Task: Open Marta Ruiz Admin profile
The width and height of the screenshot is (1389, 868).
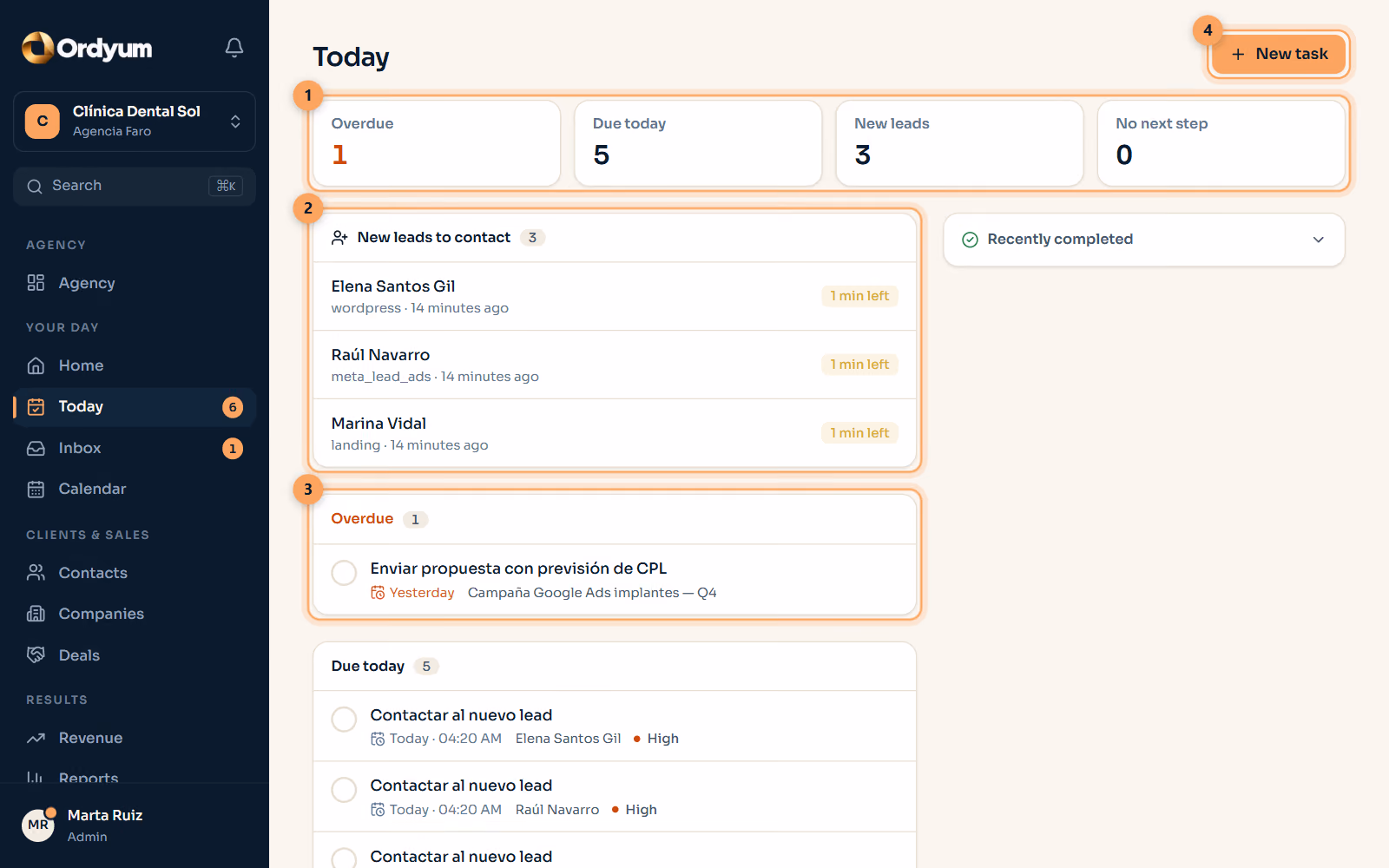Action: coord(135,825)
